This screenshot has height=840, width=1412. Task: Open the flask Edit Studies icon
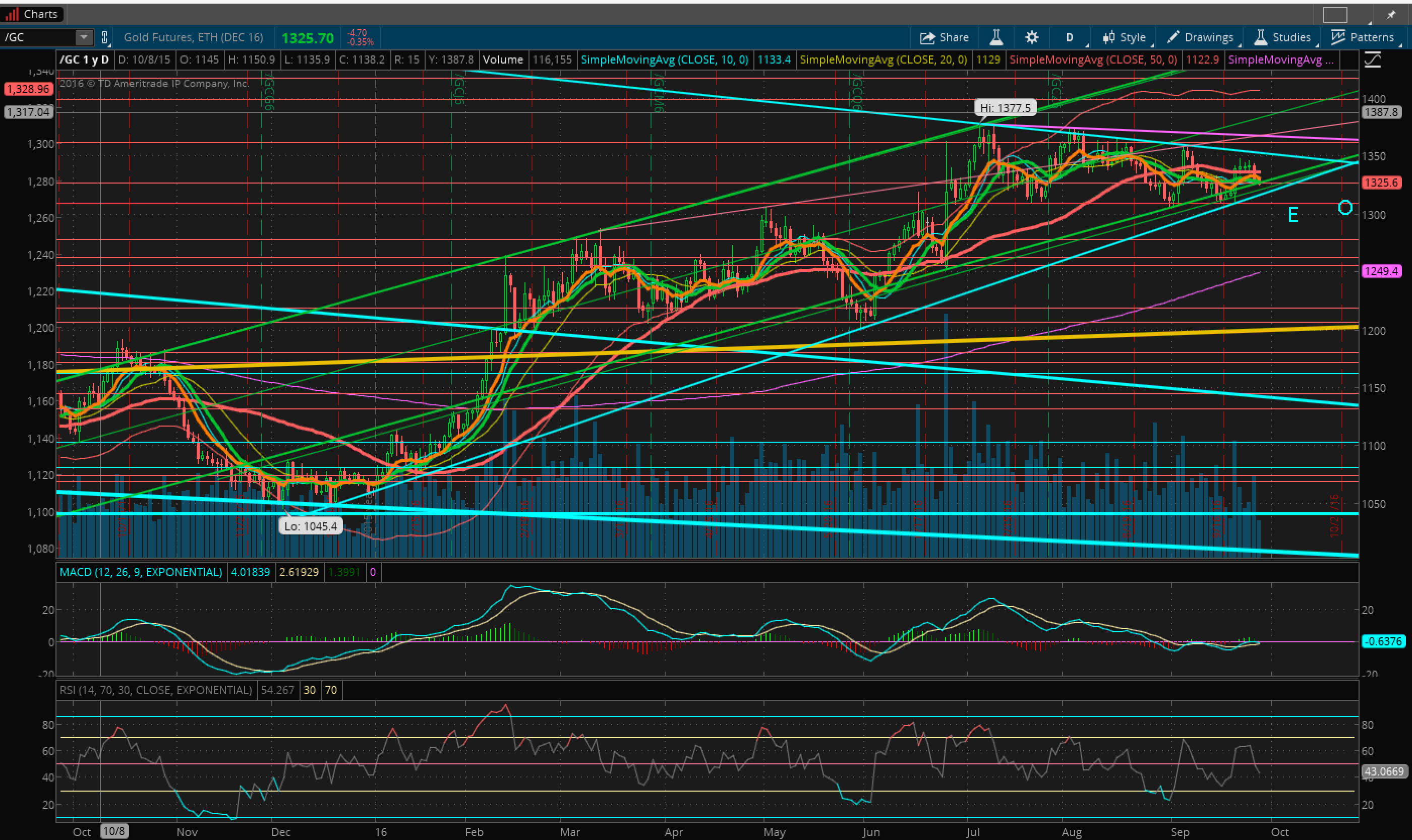996,38
